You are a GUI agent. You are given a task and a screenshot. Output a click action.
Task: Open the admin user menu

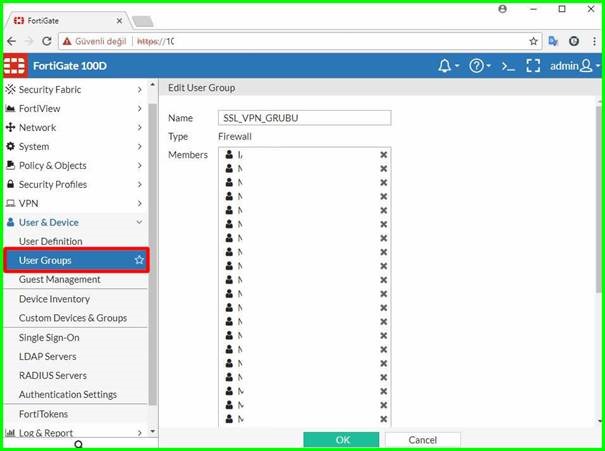[575, 66]
